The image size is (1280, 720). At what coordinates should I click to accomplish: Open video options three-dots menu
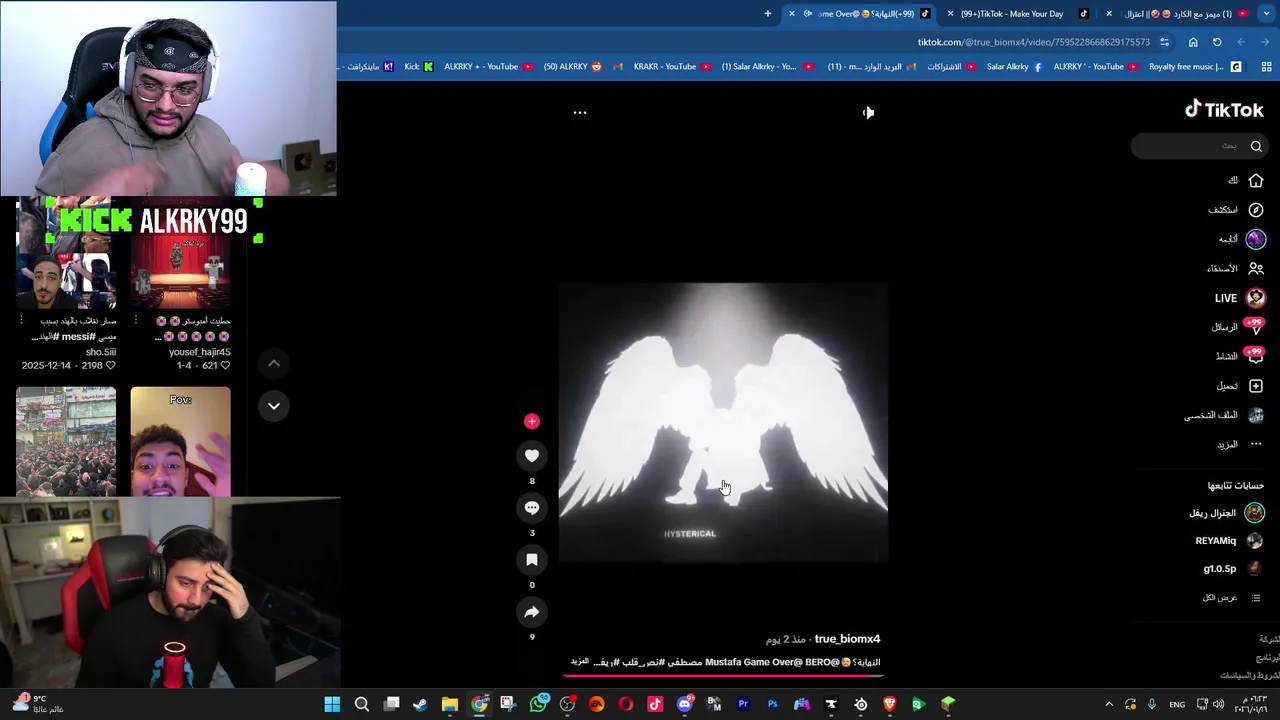click(579, 113)
